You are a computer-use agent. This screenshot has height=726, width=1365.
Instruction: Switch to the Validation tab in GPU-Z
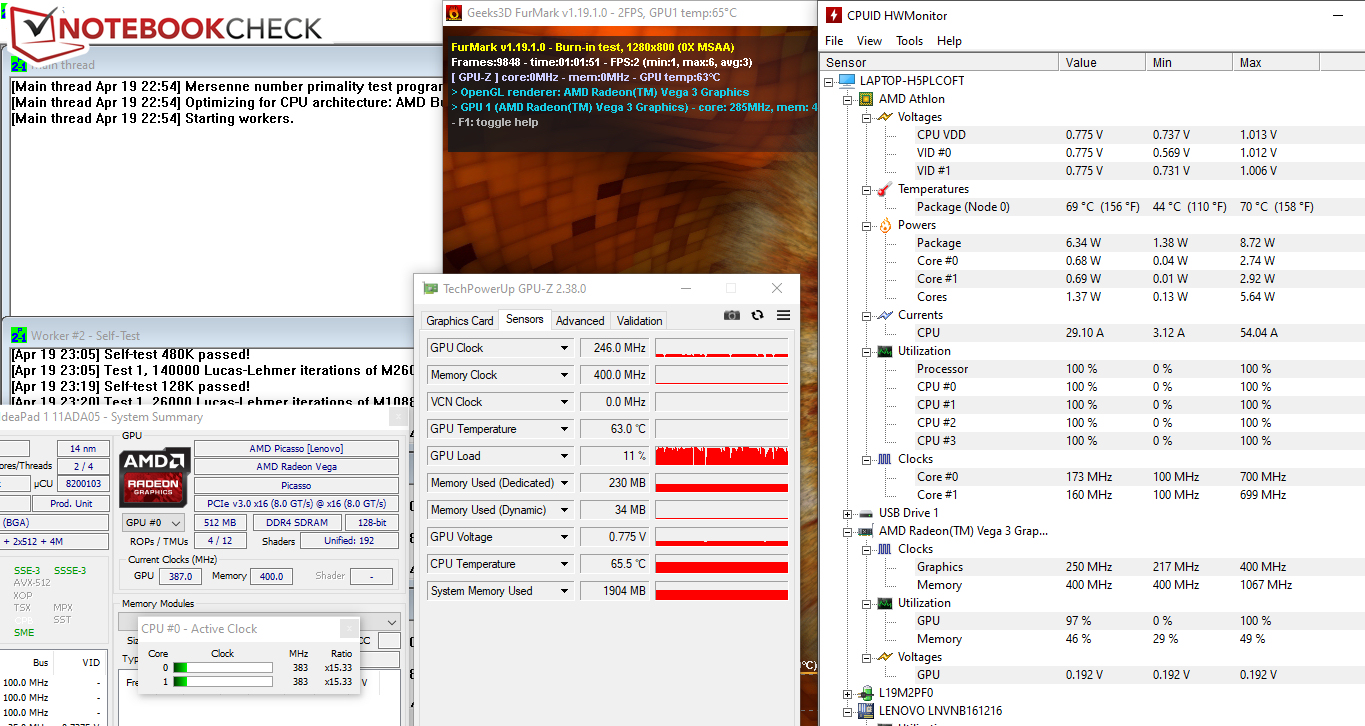click(640, 321)
